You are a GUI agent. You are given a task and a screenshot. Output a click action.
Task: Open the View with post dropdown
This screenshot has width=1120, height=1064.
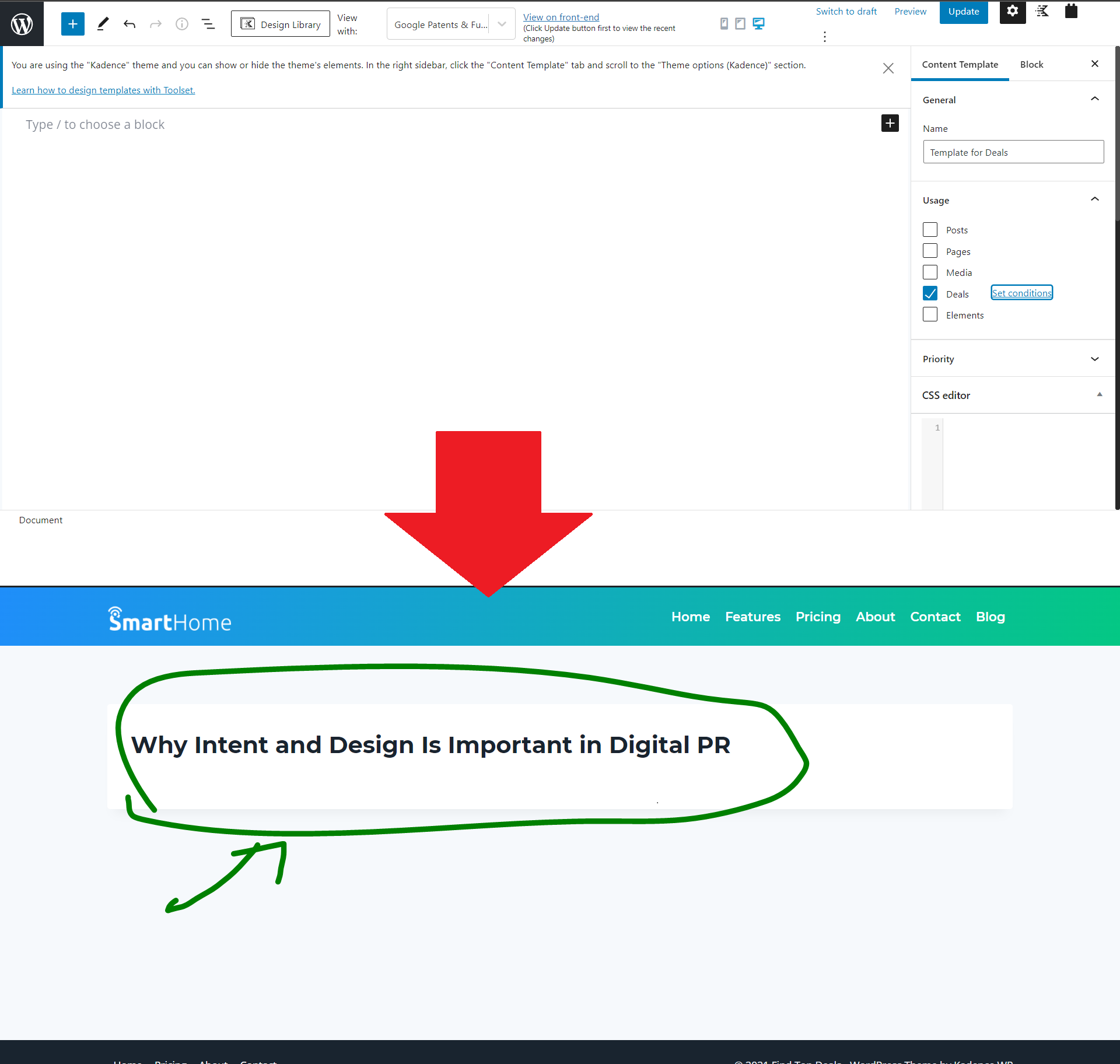click(451, 24)
